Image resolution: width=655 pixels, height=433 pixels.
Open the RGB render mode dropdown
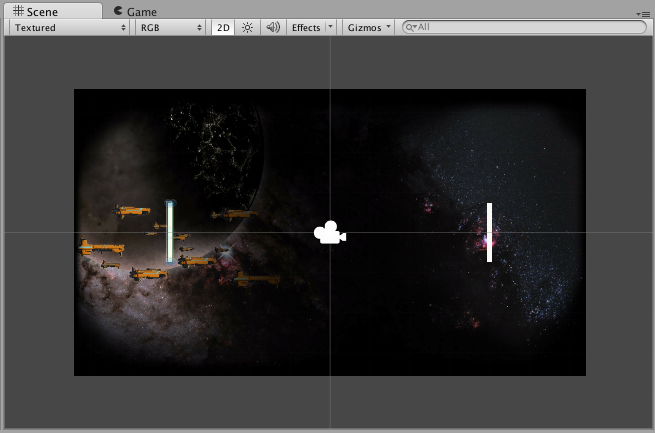point(171,28)
